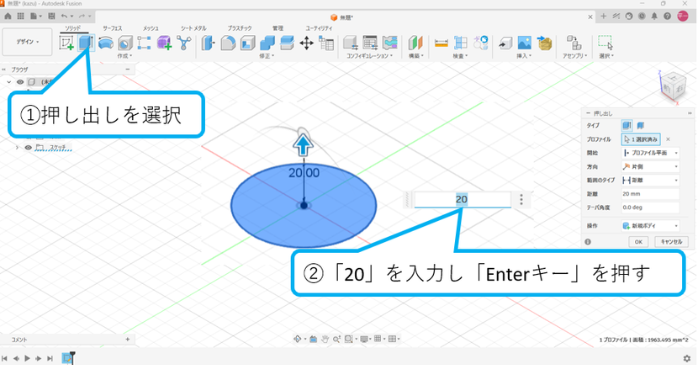Open the 方向 direction dropdown
Viewport: 698px width, 365px height.
(x=650, y=166)
